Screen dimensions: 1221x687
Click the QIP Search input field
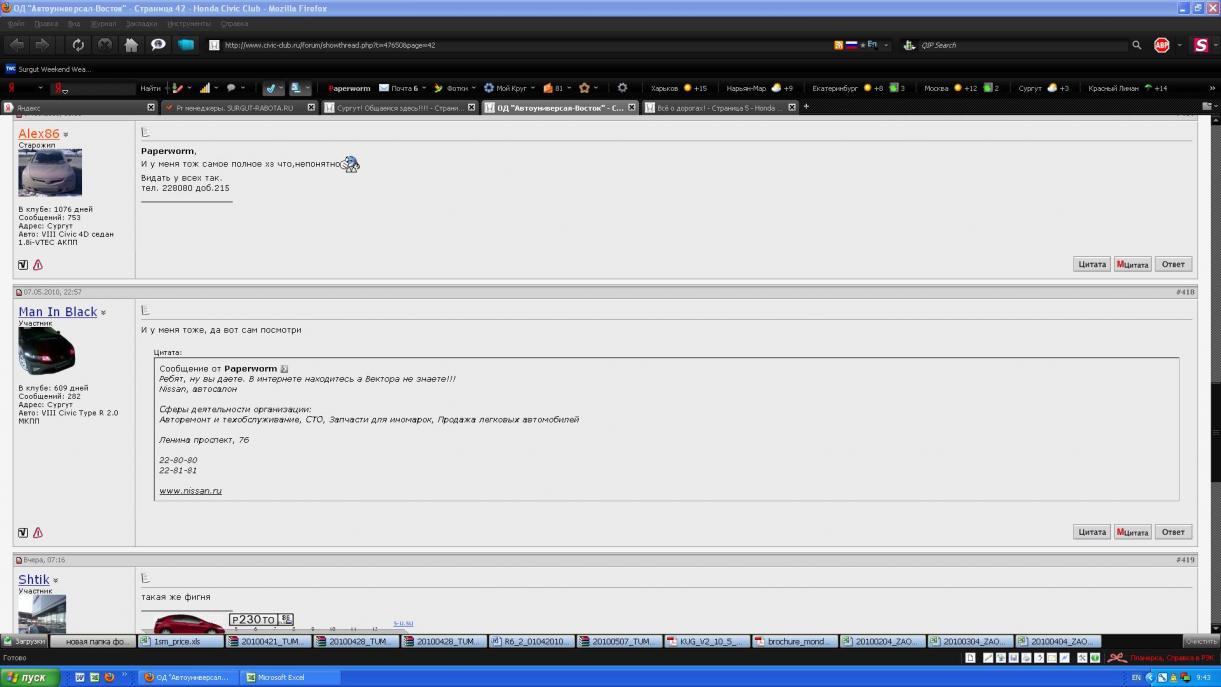coord(1020,45)
